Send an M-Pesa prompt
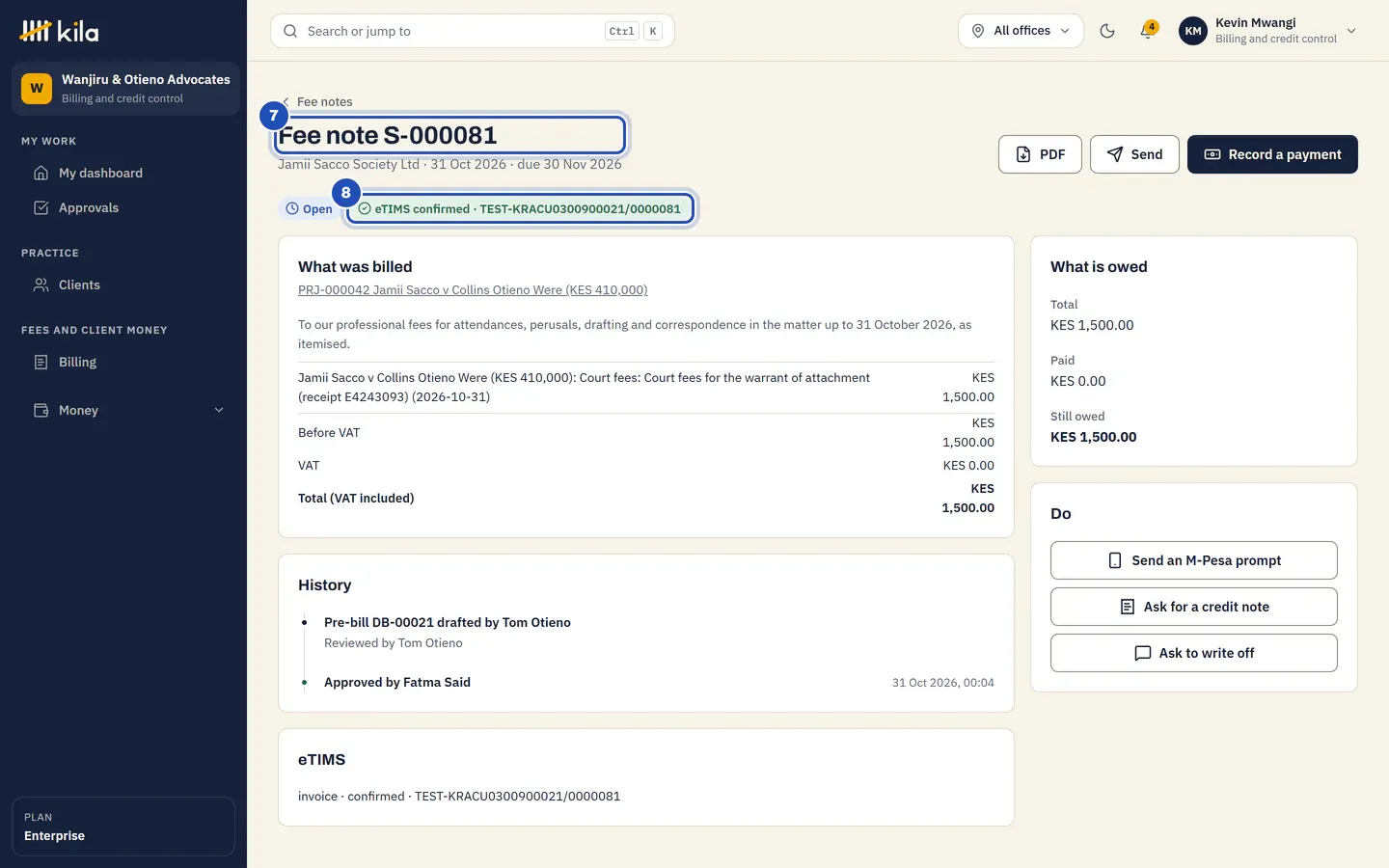The image size is (1389, 868). pyautogui.click(x=1194, y=560)
